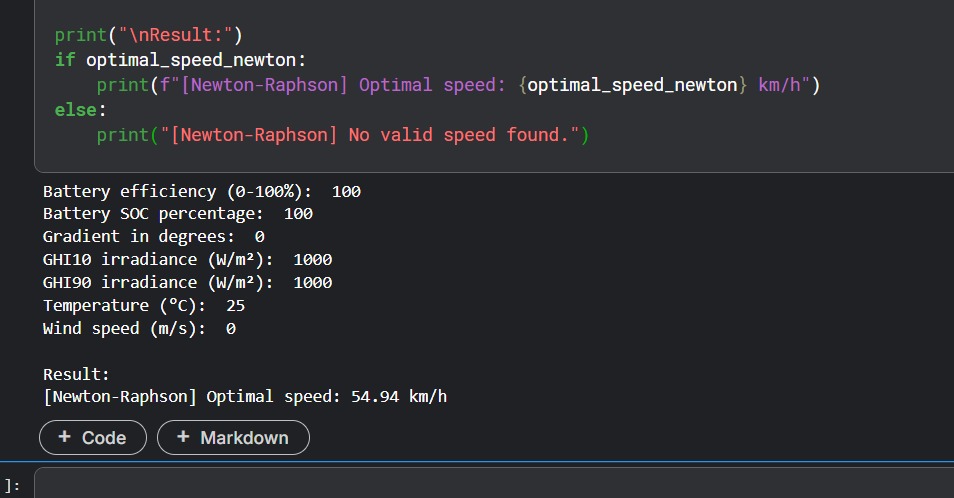Click the Gradient in degrees output line

click(153, 237)
